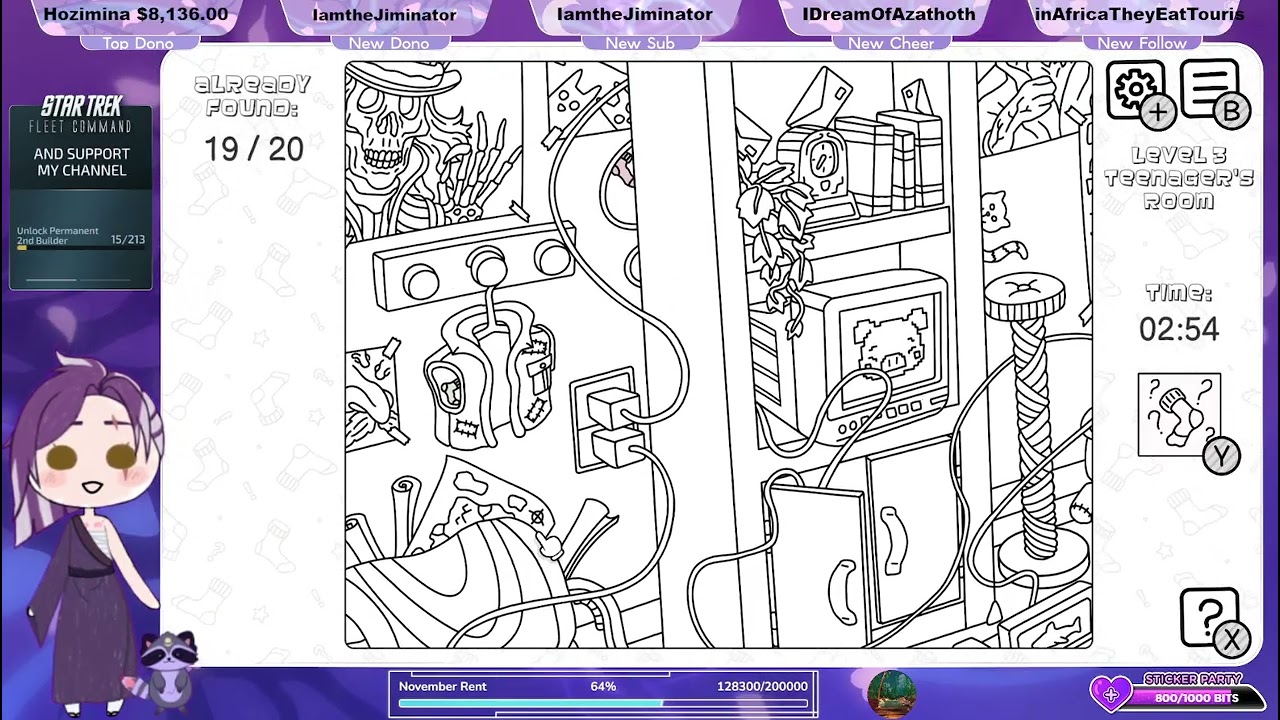Click the cabinet door handle
The height and width of the screenshot is (720, 1280).
point(896,540)
